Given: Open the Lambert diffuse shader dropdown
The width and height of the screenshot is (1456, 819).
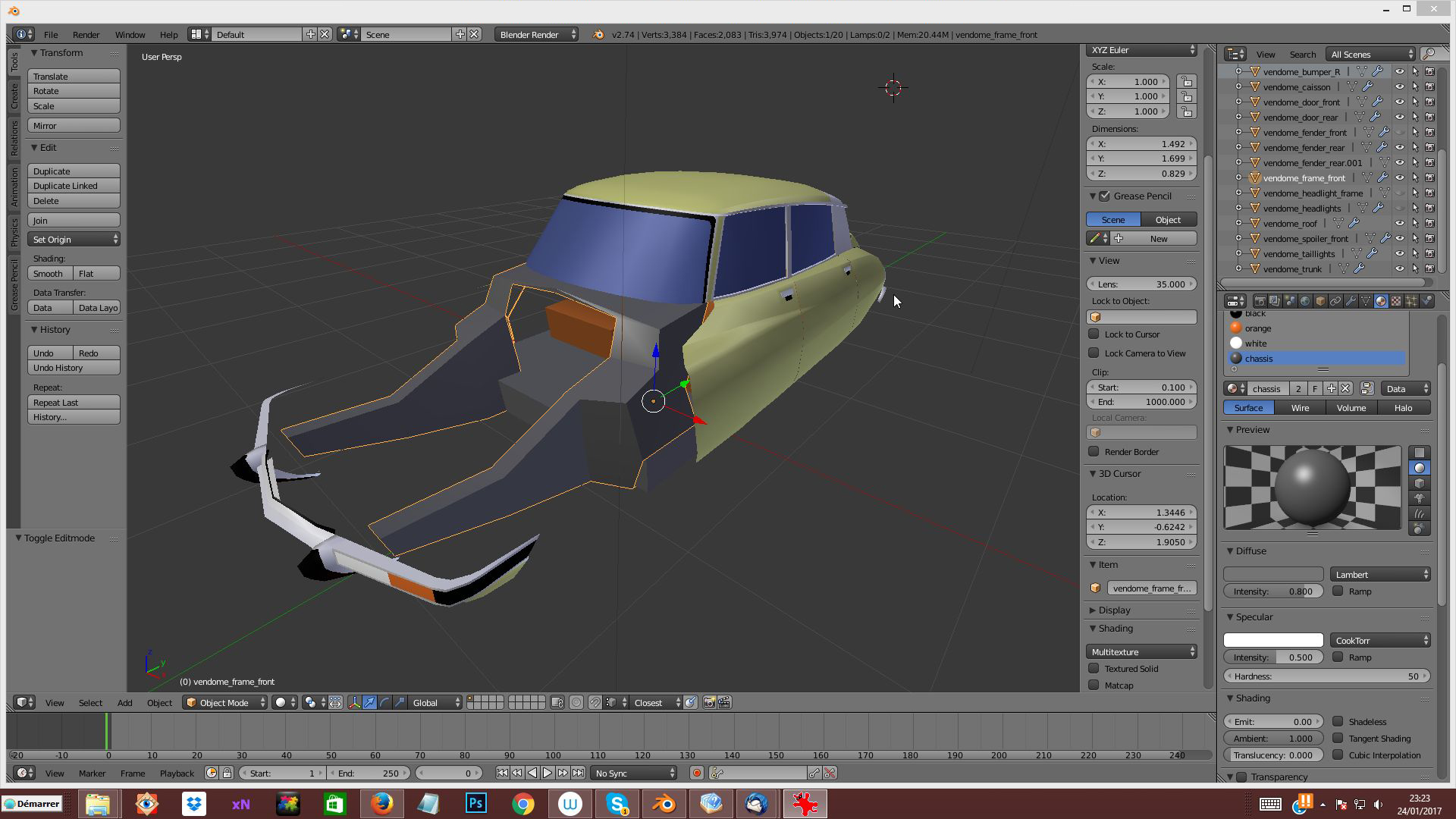Looking at the screenshot, I should coord(1380,574).
